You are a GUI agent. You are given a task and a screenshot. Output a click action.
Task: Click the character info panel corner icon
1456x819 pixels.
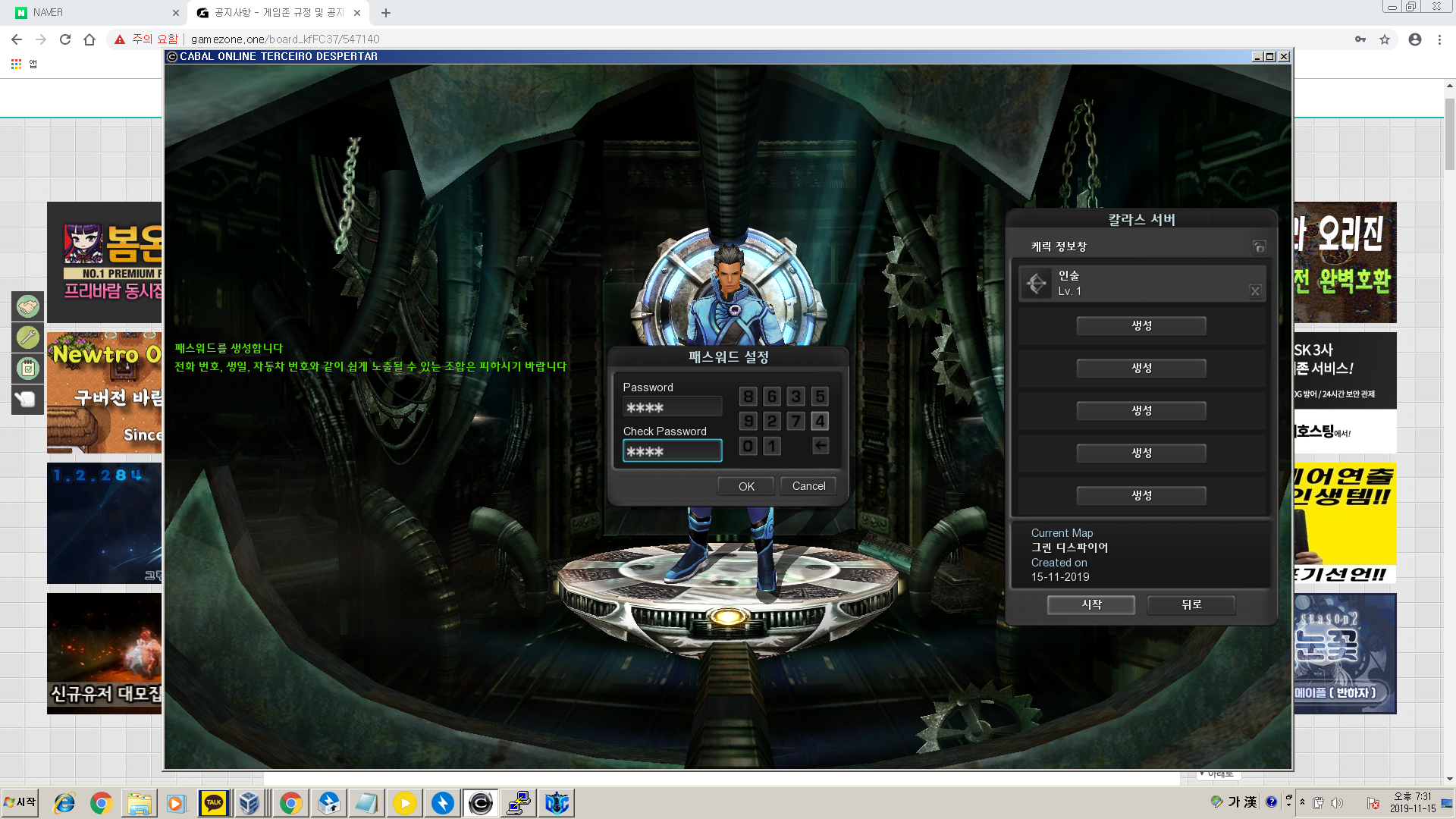tap(1259, 246)
